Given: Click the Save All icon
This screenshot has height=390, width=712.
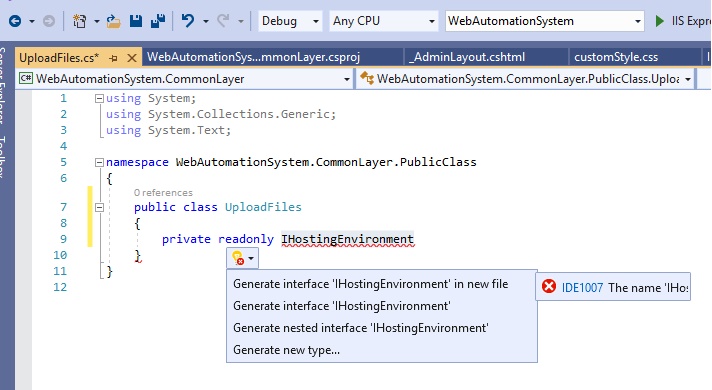Looking at the screenshot, I should tap(158, 21).
